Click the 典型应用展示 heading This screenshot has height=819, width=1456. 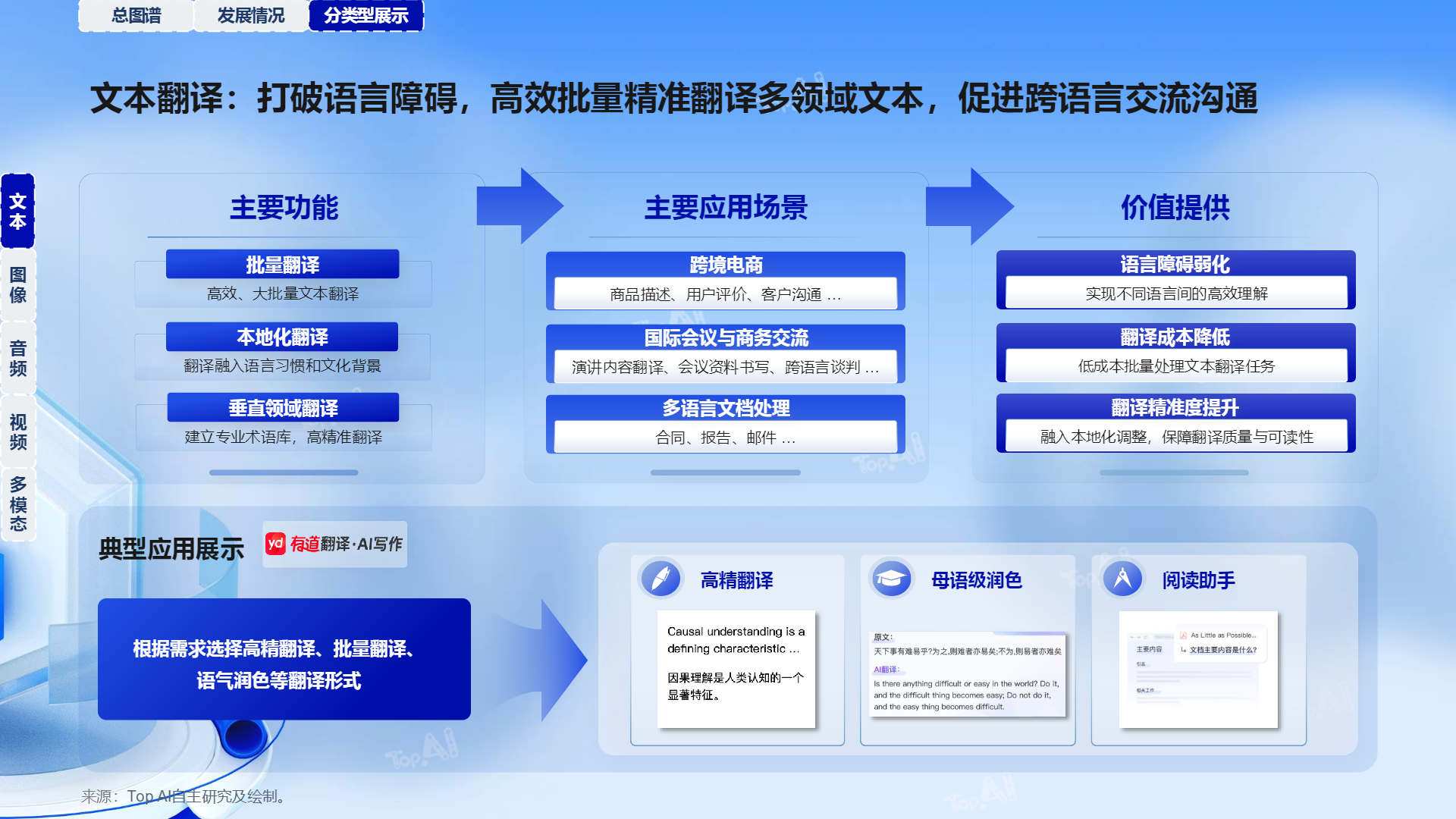171,548
